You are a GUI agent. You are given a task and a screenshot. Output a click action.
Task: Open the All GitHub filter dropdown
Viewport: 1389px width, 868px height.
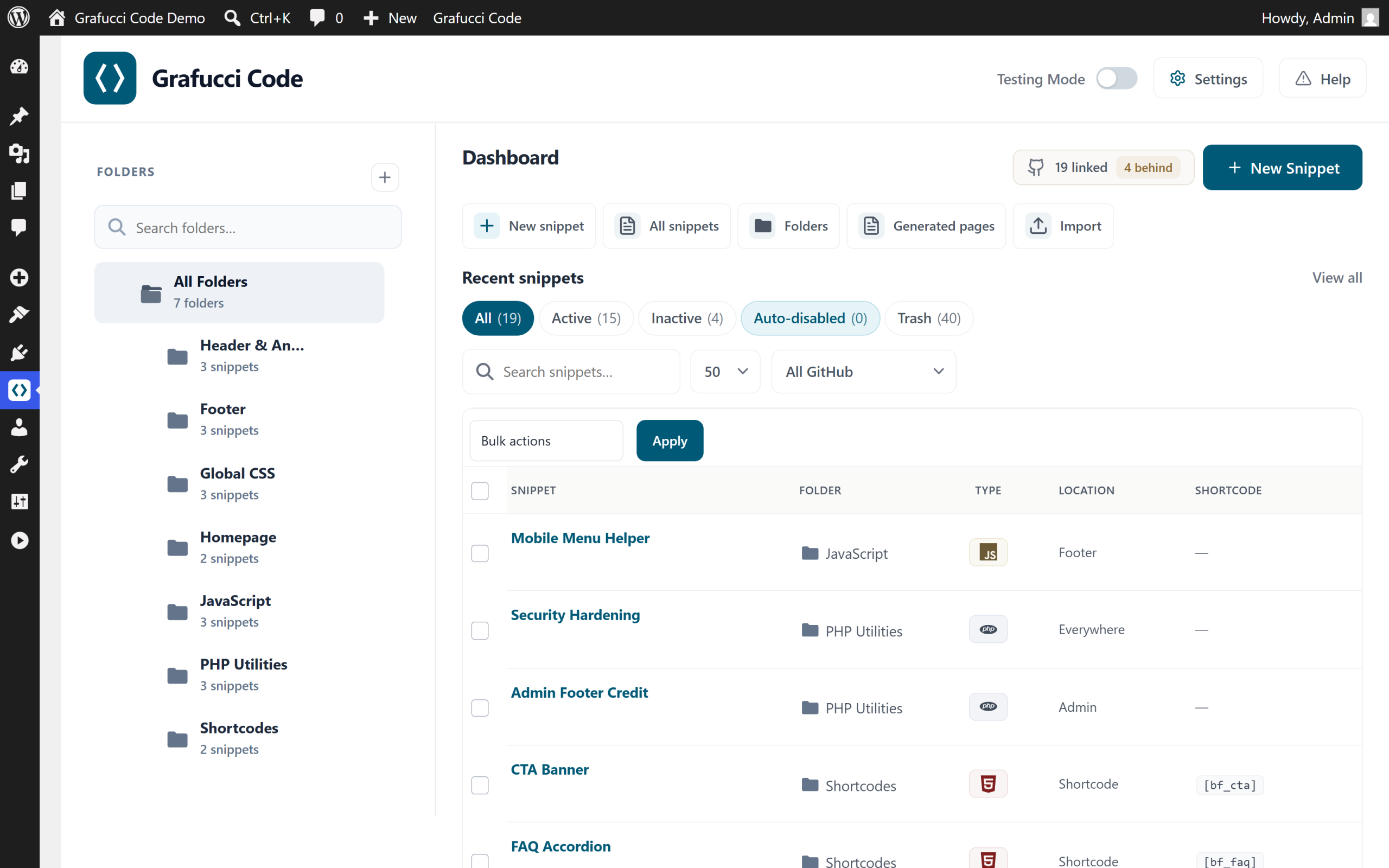click(864, 372)
